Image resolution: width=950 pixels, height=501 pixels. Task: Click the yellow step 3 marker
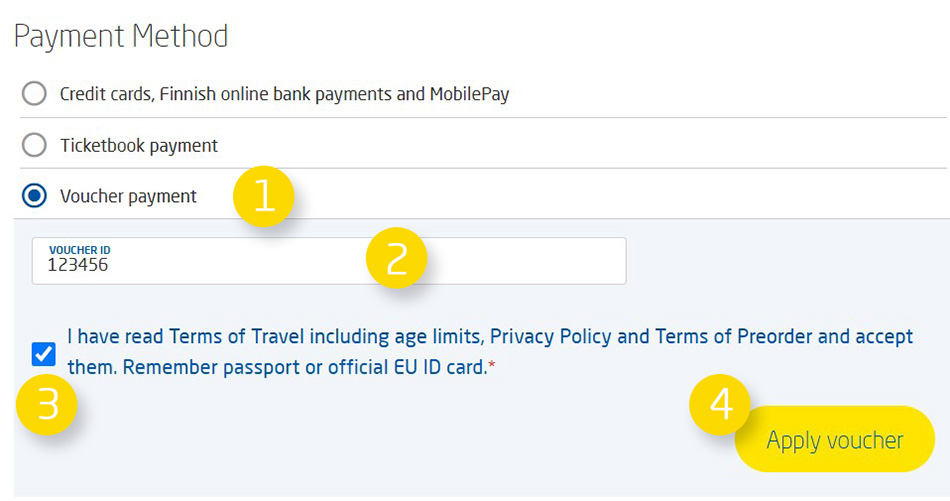[47, 404]
